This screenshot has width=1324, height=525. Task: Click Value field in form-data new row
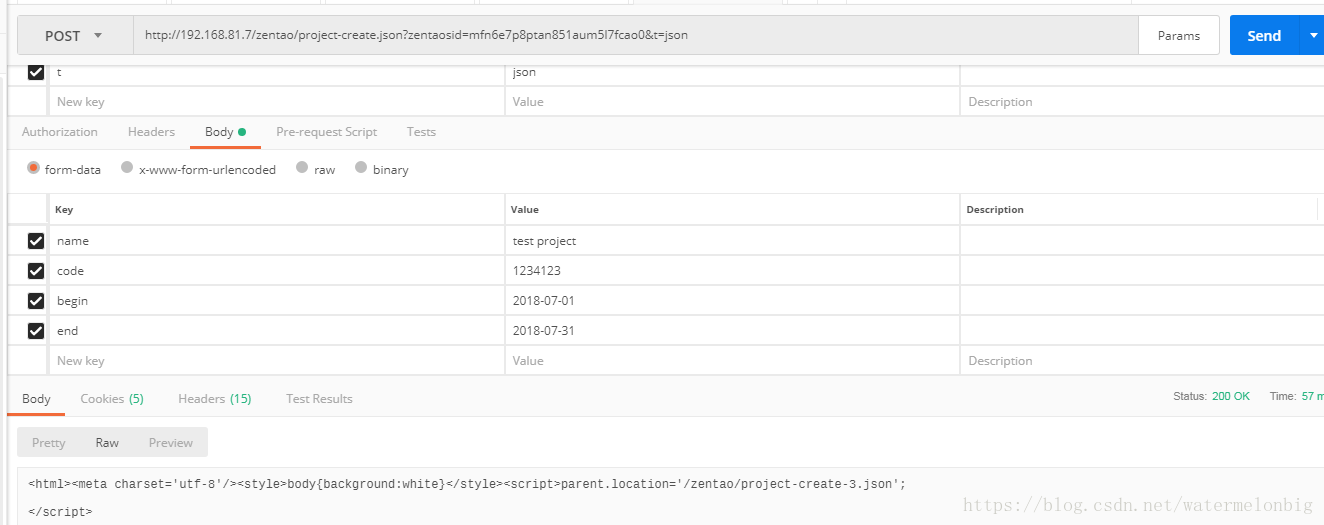click(732, 361)
